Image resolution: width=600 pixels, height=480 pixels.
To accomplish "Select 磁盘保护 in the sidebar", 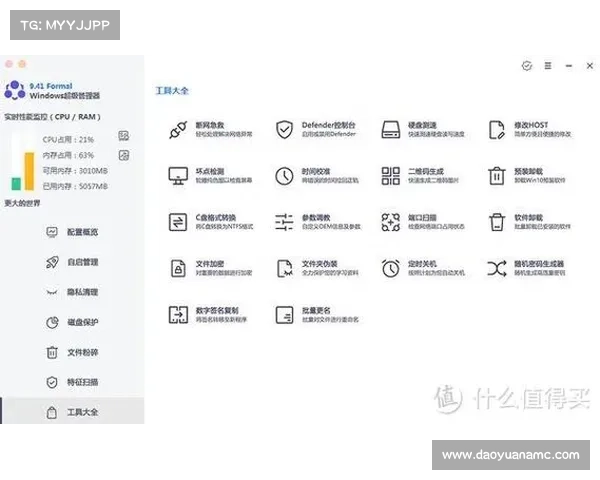I will click(x=72, y=322).
